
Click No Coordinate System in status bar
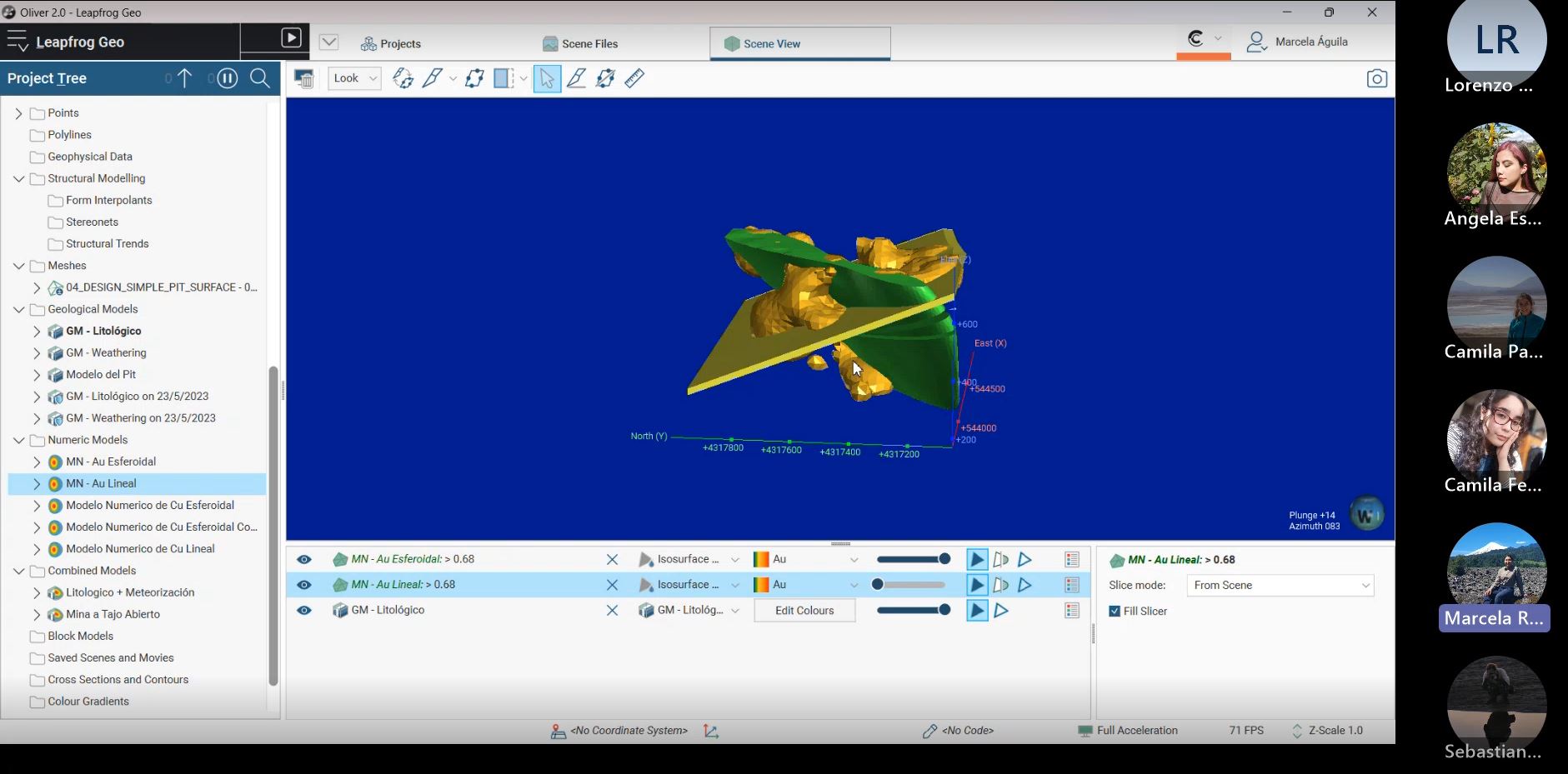(629, 731)
